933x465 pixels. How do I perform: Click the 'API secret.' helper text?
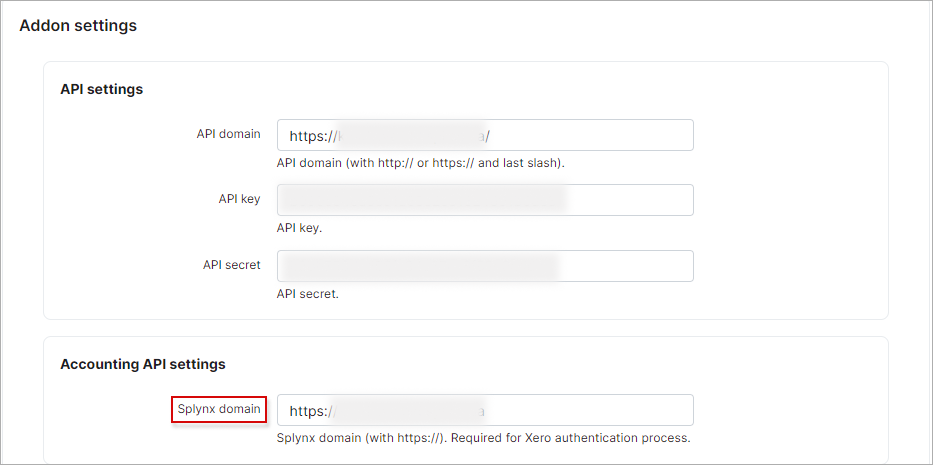point(307,294)
